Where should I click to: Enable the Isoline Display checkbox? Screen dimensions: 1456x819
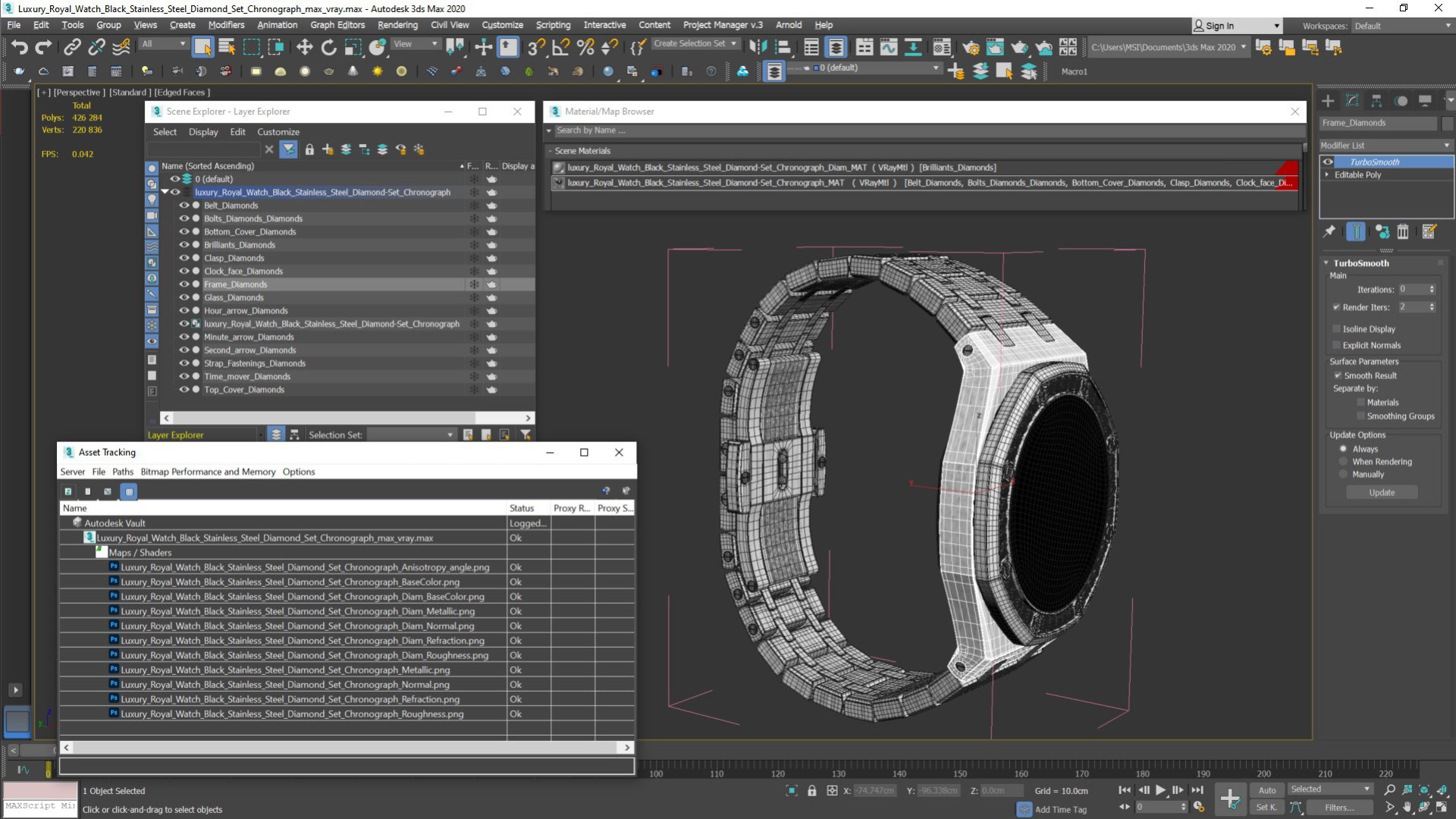[x=1337, y=329]
